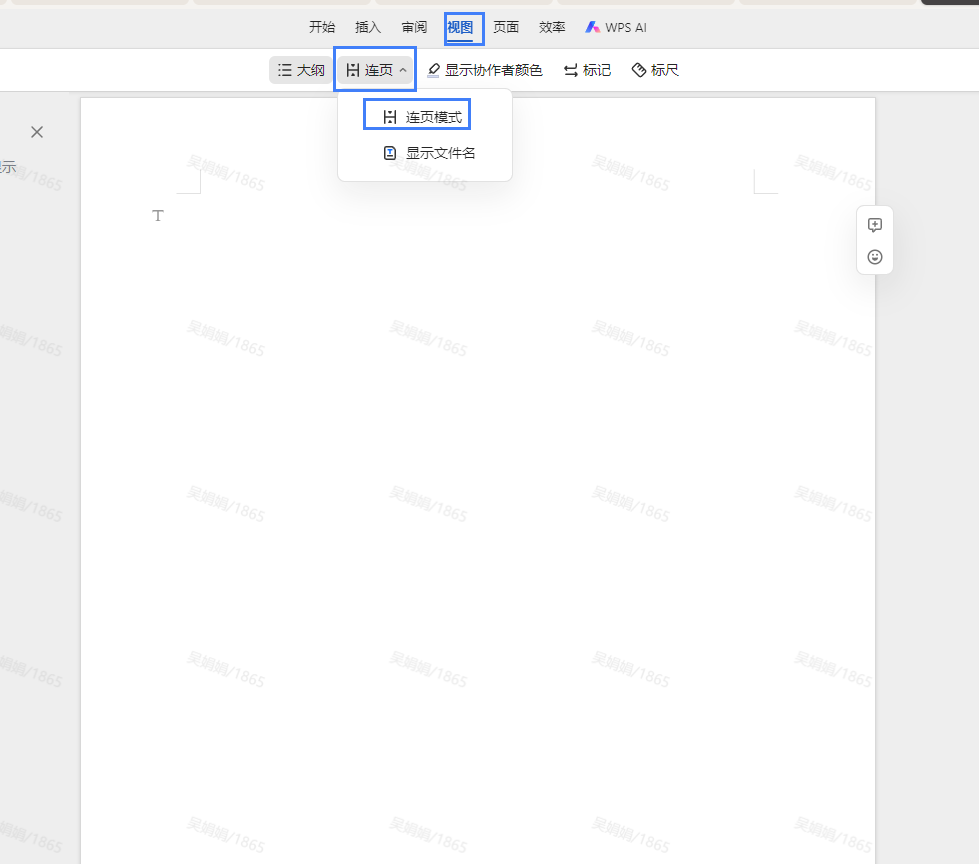Launch WPS AI from the ribbon
This screenshot has width=979, height=864.
[x=616, y=27]
